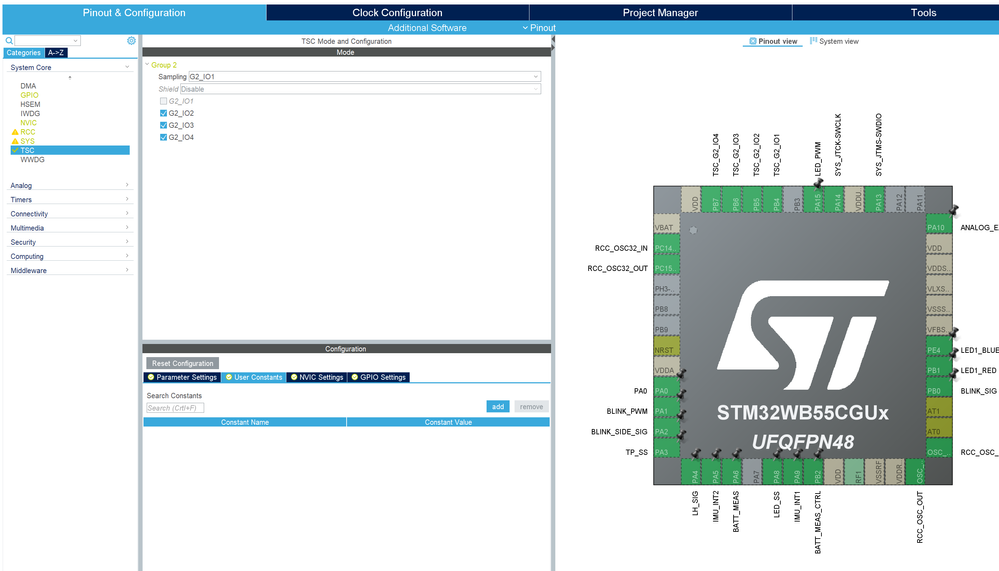Select WWDG in System Core list

pyautogui.click(x=32, y=160)
